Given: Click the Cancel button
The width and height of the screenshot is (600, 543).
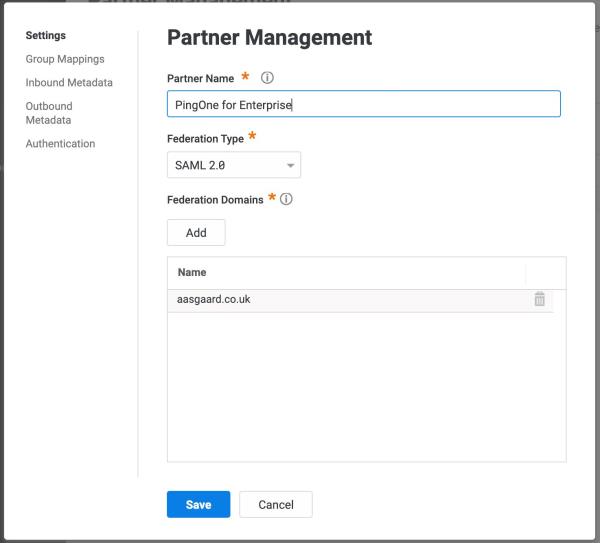Looking at the screenshot, I should [276, 504].
